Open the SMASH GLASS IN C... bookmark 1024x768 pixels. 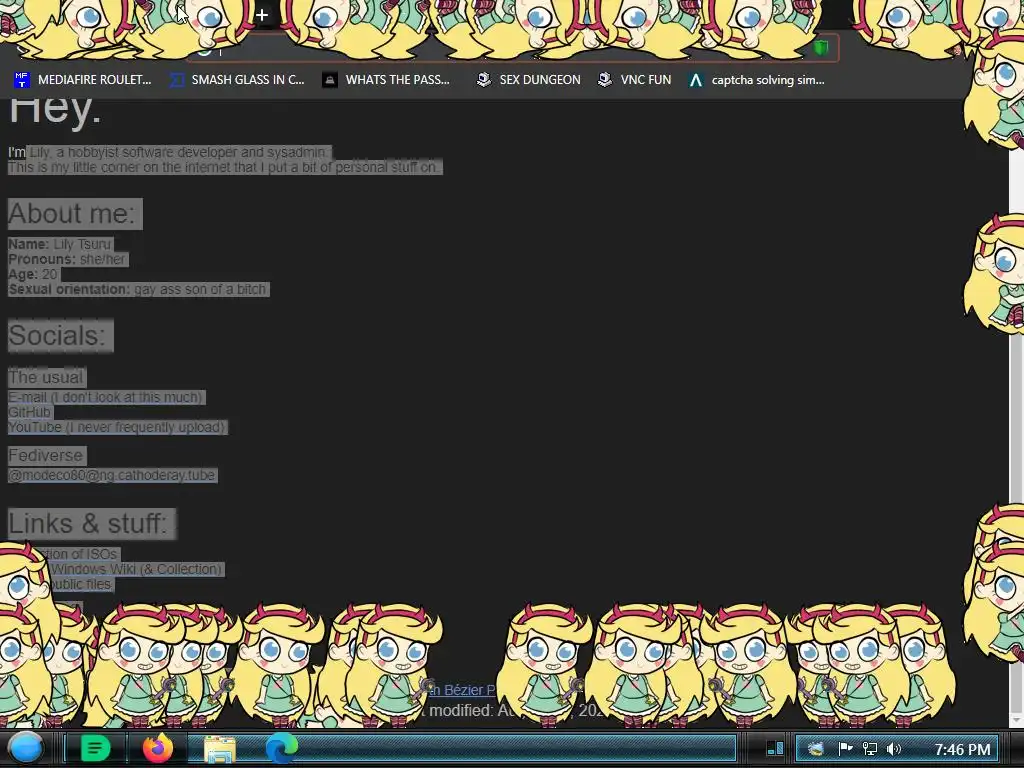[237, 80]
